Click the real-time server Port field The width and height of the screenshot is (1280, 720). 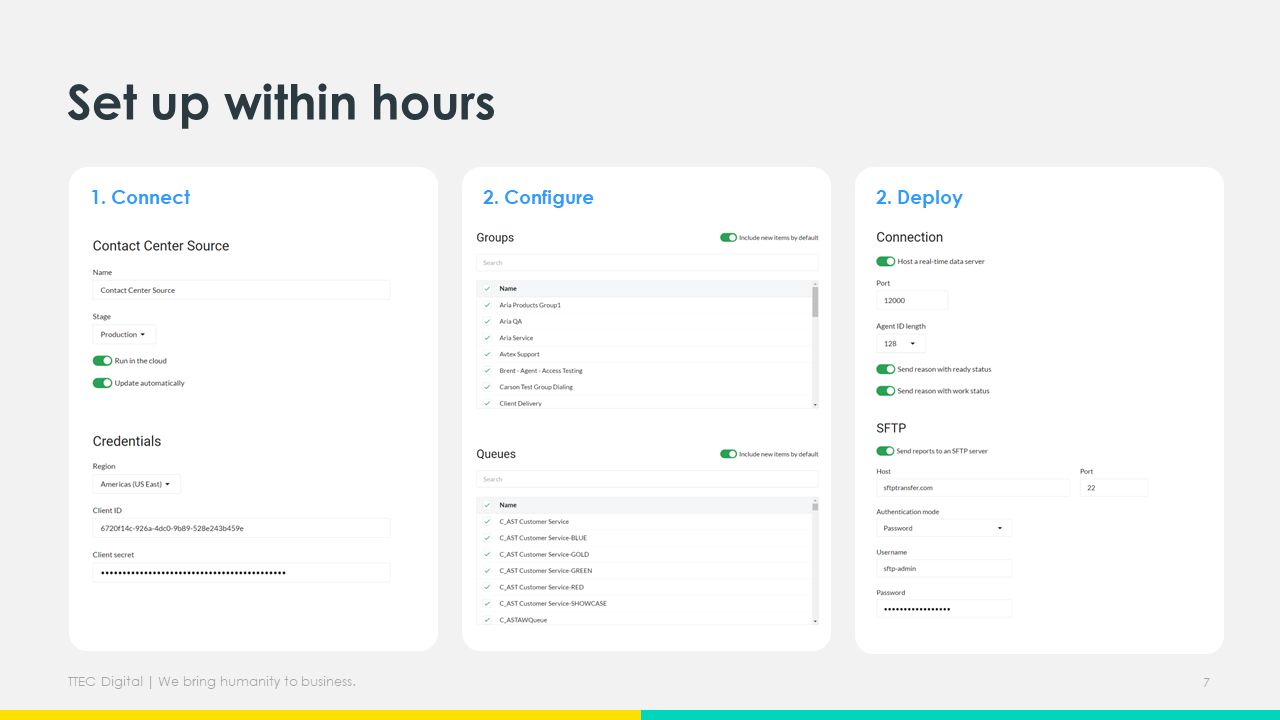[911, 300]
